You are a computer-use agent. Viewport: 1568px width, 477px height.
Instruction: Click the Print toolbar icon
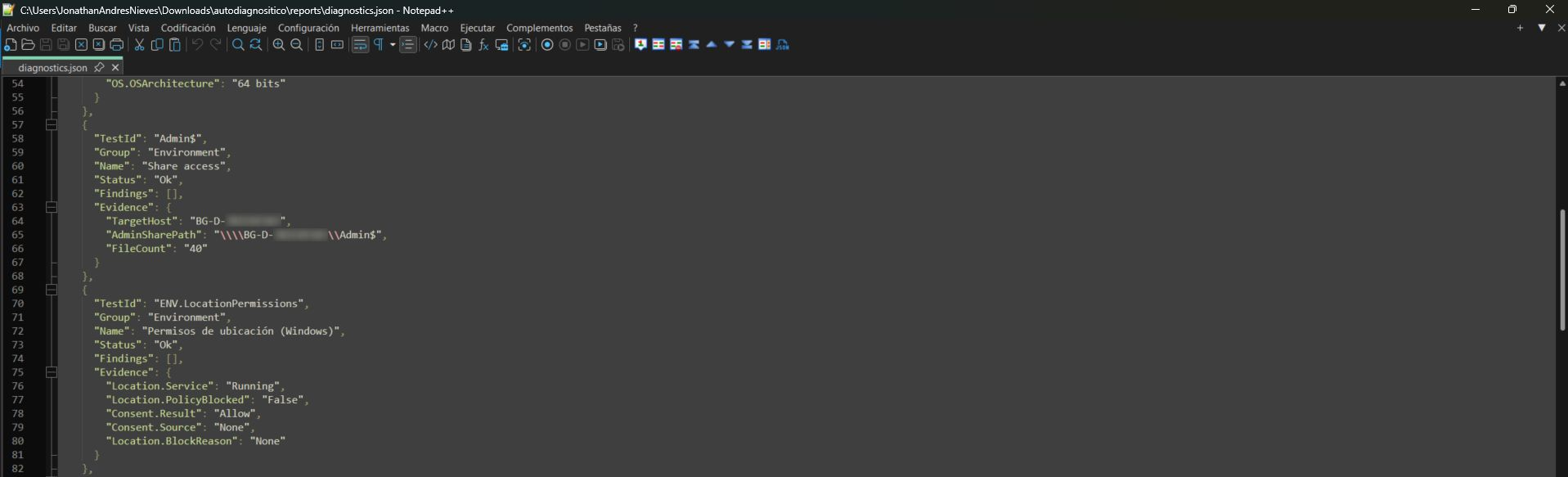pyautogui.click(x=117, y=45)
